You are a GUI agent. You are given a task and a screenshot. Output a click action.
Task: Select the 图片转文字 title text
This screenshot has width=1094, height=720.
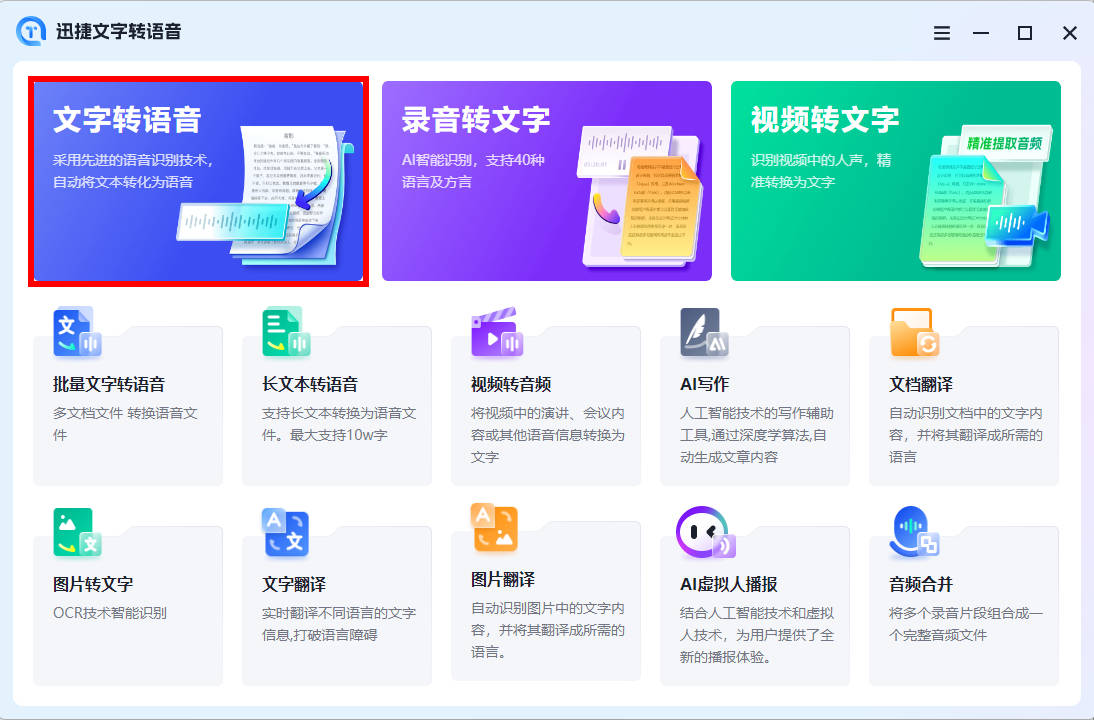(x=93, y=584)
